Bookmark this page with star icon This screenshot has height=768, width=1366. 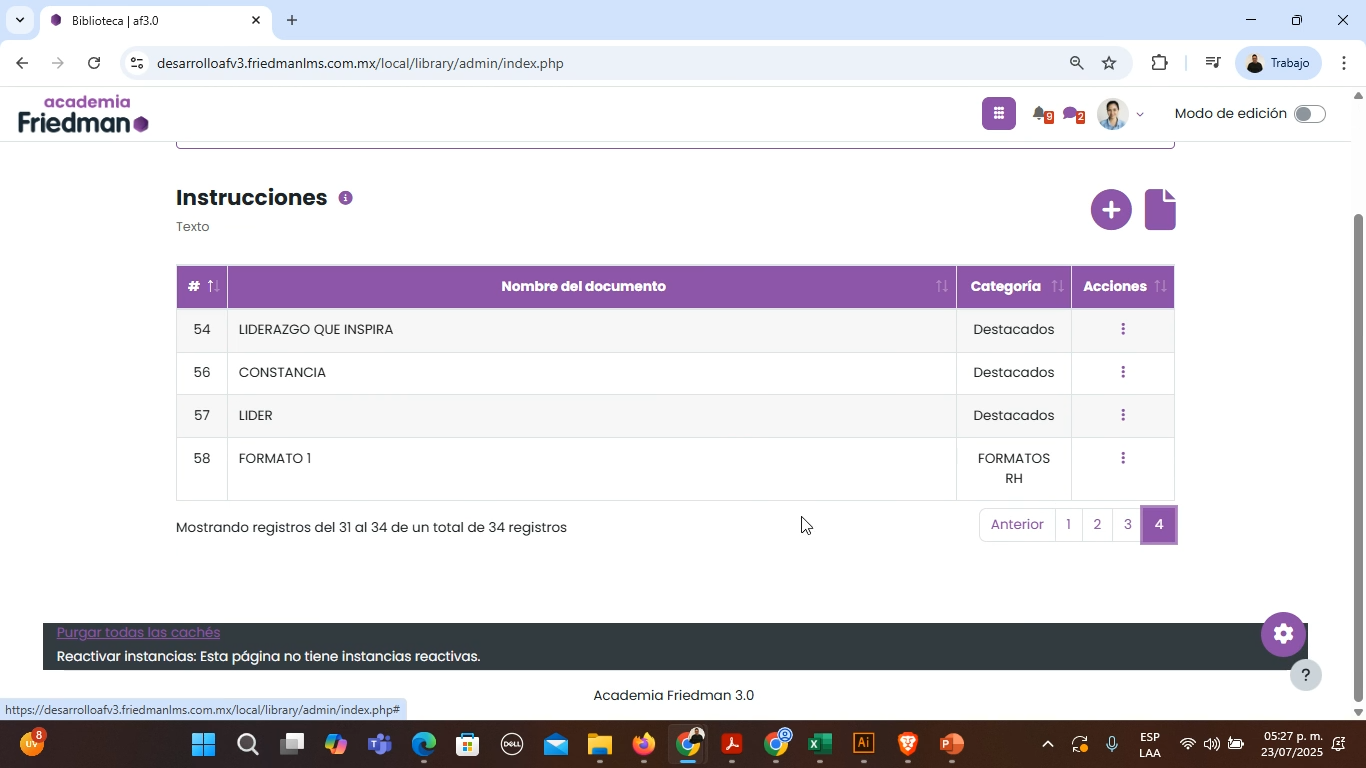[1109, 63]
